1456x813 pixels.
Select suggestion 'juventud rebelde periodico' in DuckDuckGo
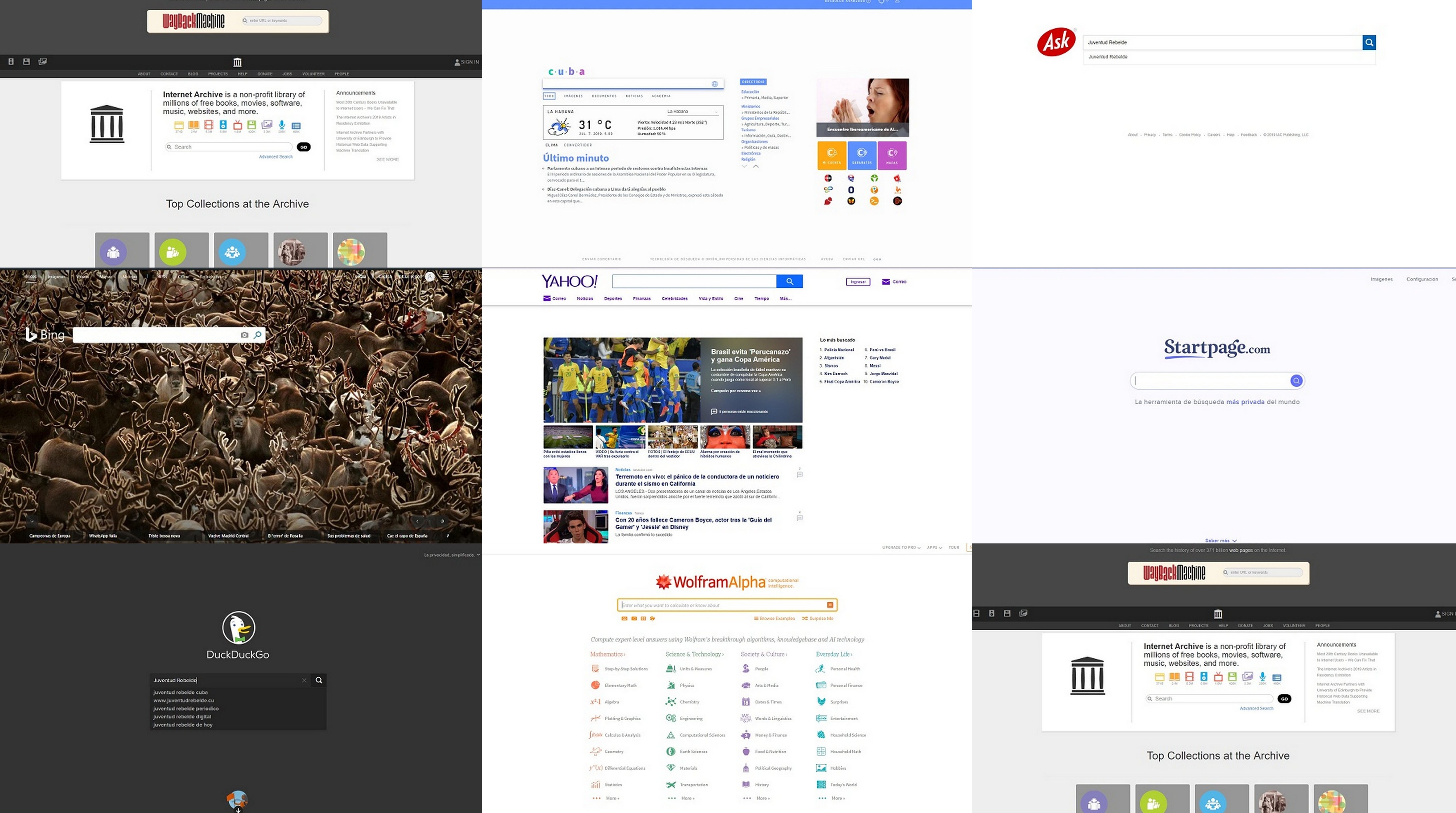(186, 708)
